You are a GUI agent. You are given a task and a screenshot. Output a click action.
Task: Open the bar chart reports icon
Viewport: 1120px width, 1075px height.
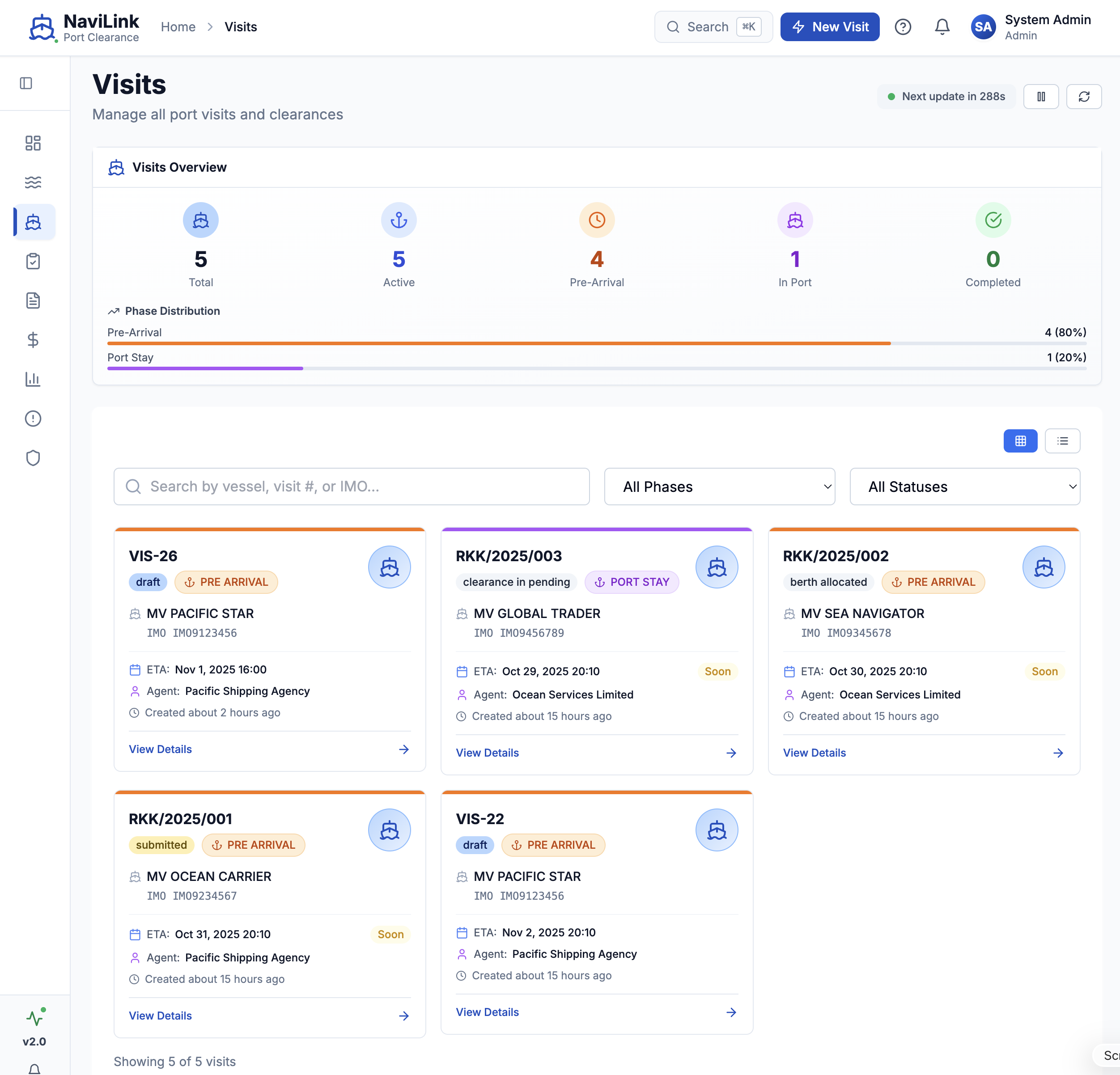[x=33, y=379]
